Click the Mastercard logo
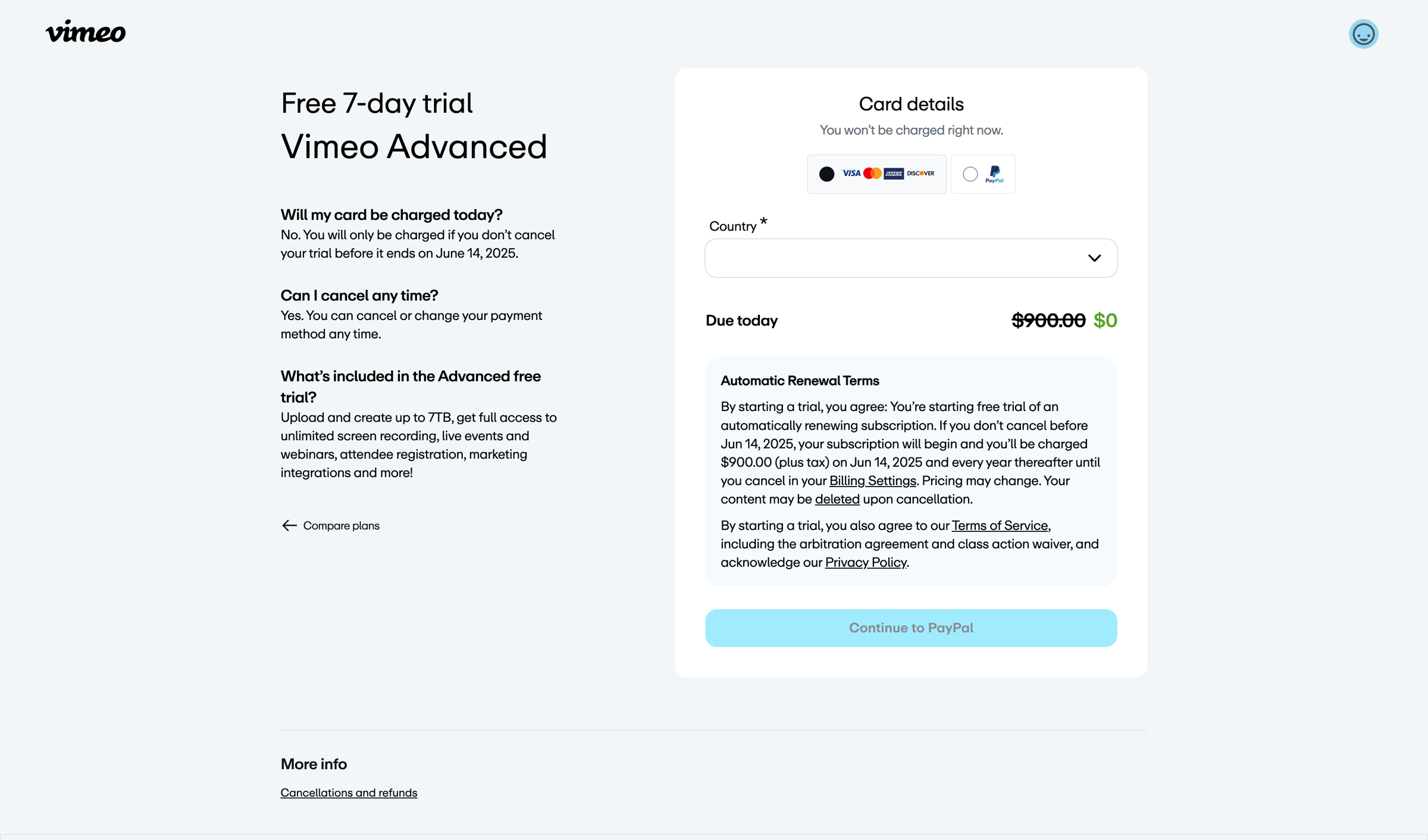 872,173
